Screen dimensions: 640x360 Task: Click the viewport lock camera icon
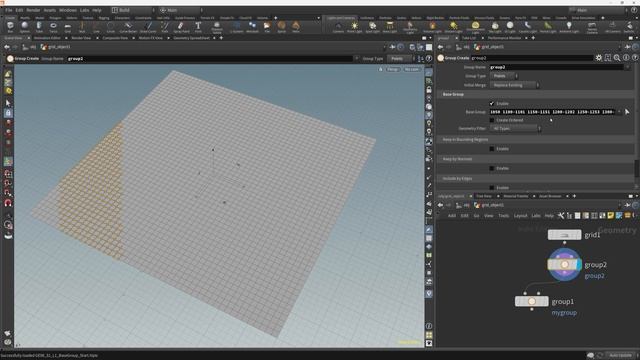tap(429, 89)
